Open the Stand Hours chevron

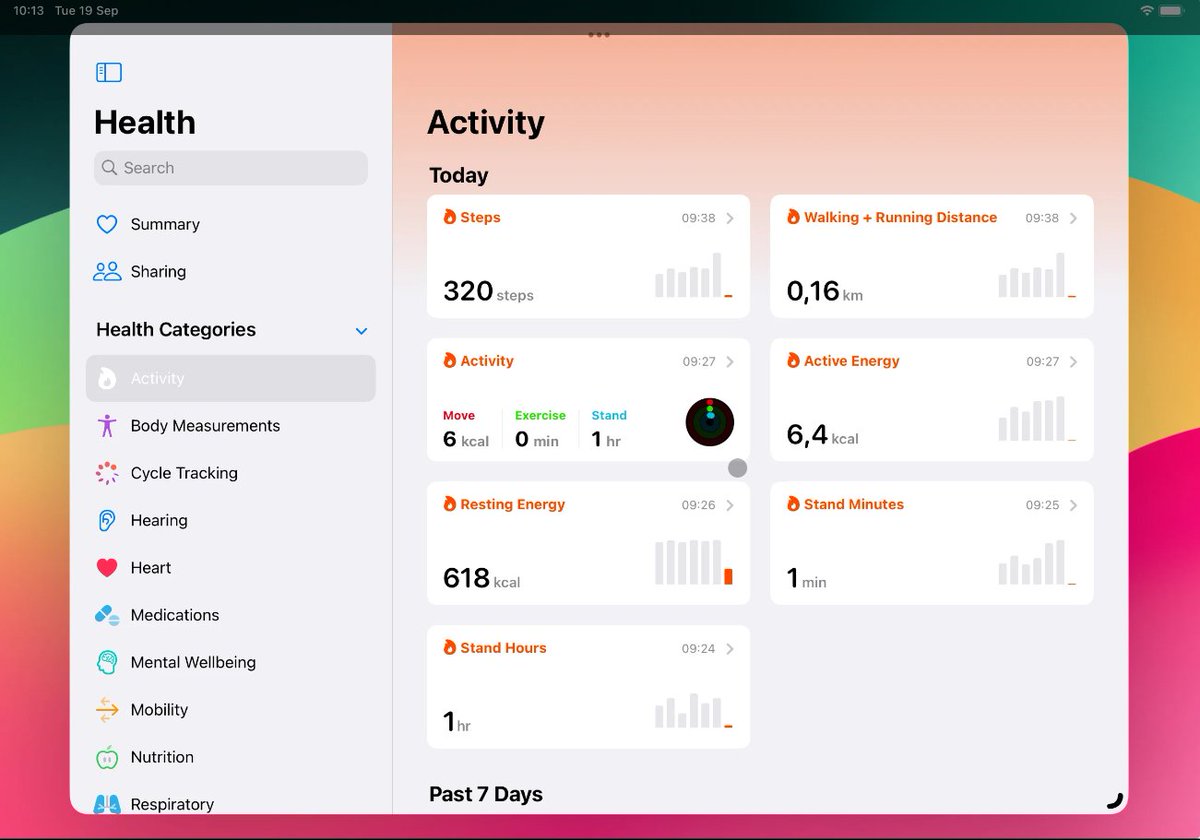point(730,649)
